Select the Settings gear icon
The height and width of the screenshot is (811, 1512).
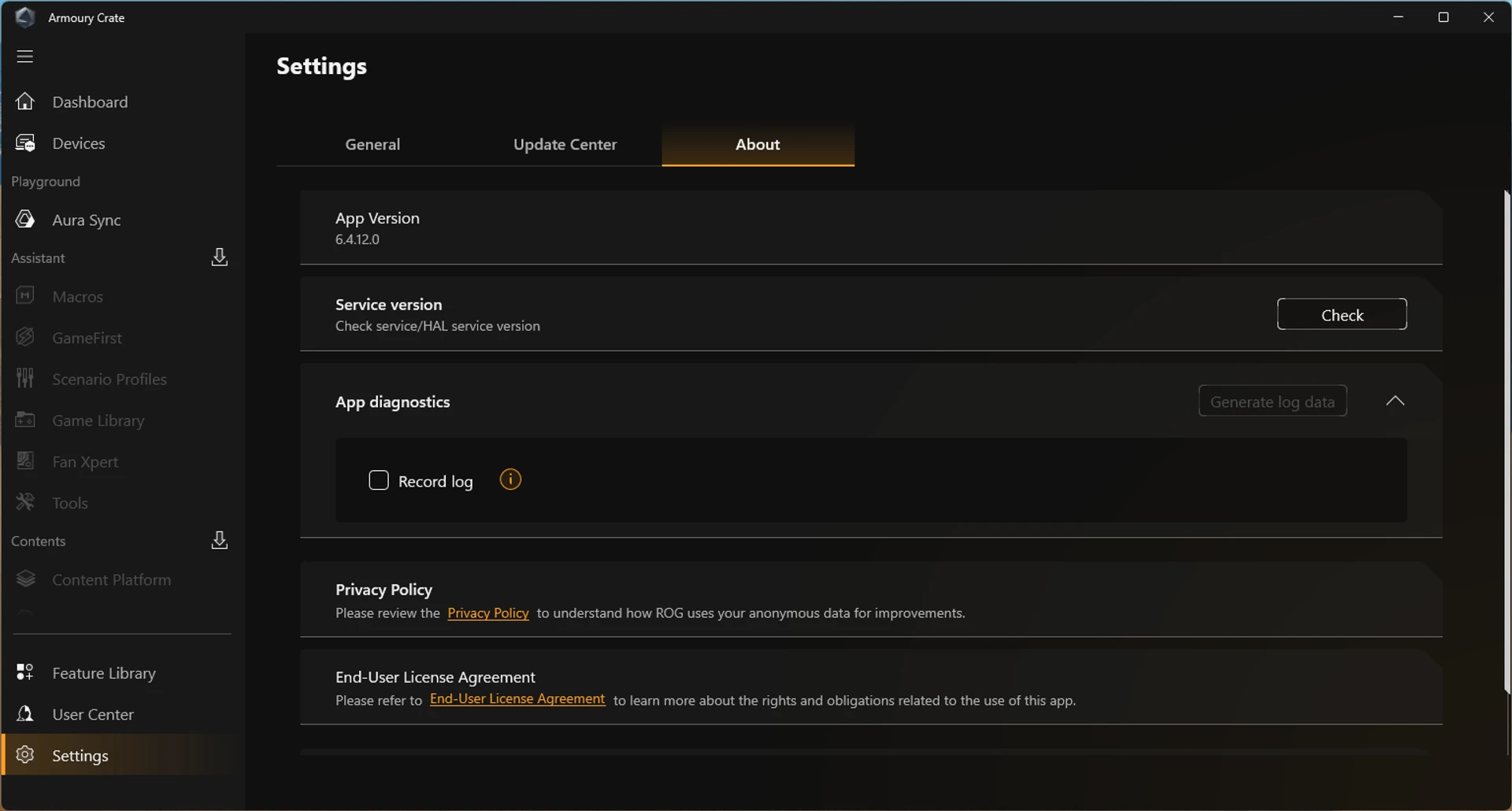click(x=25, y=755)
